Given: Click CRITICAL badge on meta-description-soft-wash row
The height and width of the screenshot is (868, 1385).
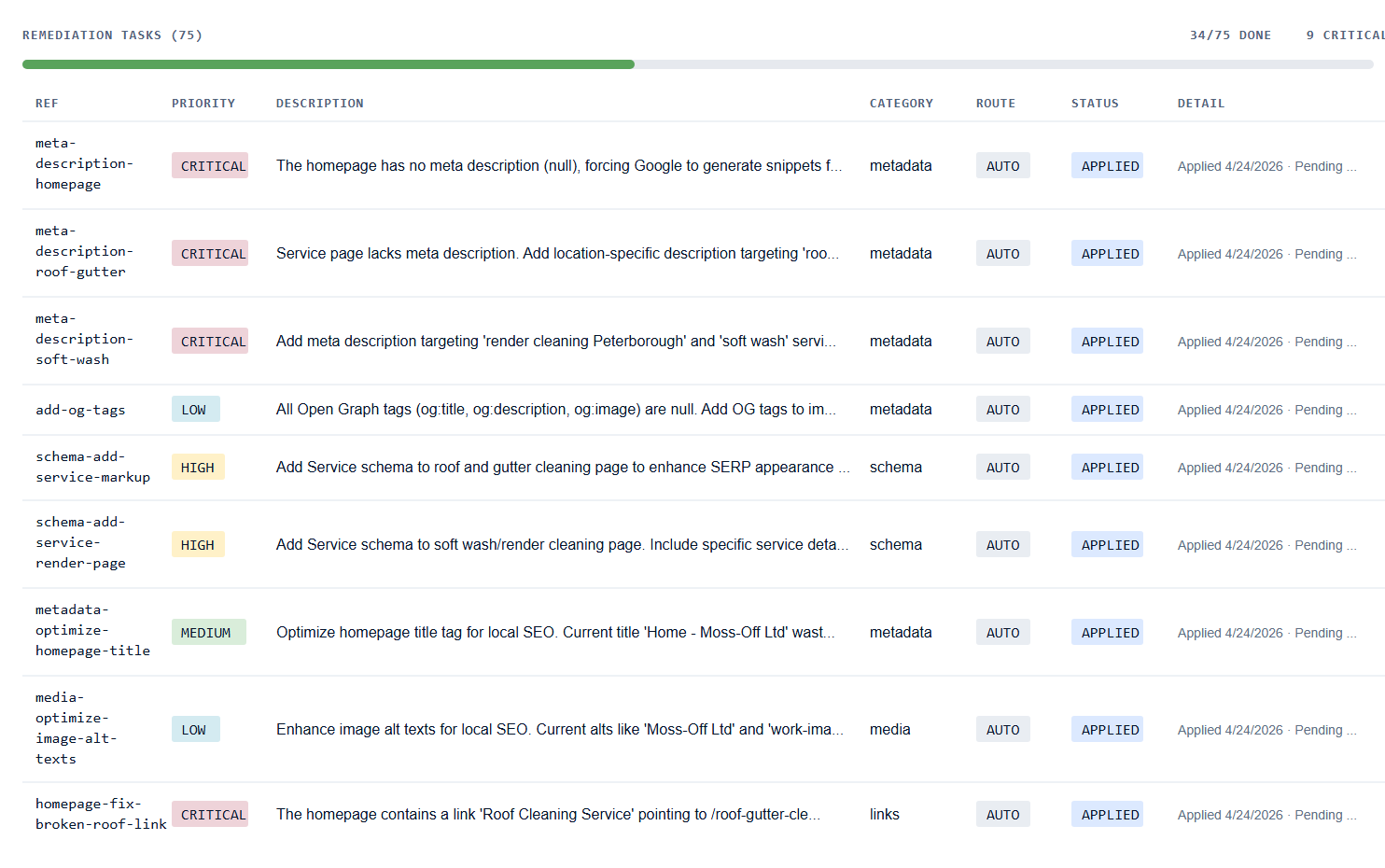Looking at the screenshot, I should coord(210,342).
